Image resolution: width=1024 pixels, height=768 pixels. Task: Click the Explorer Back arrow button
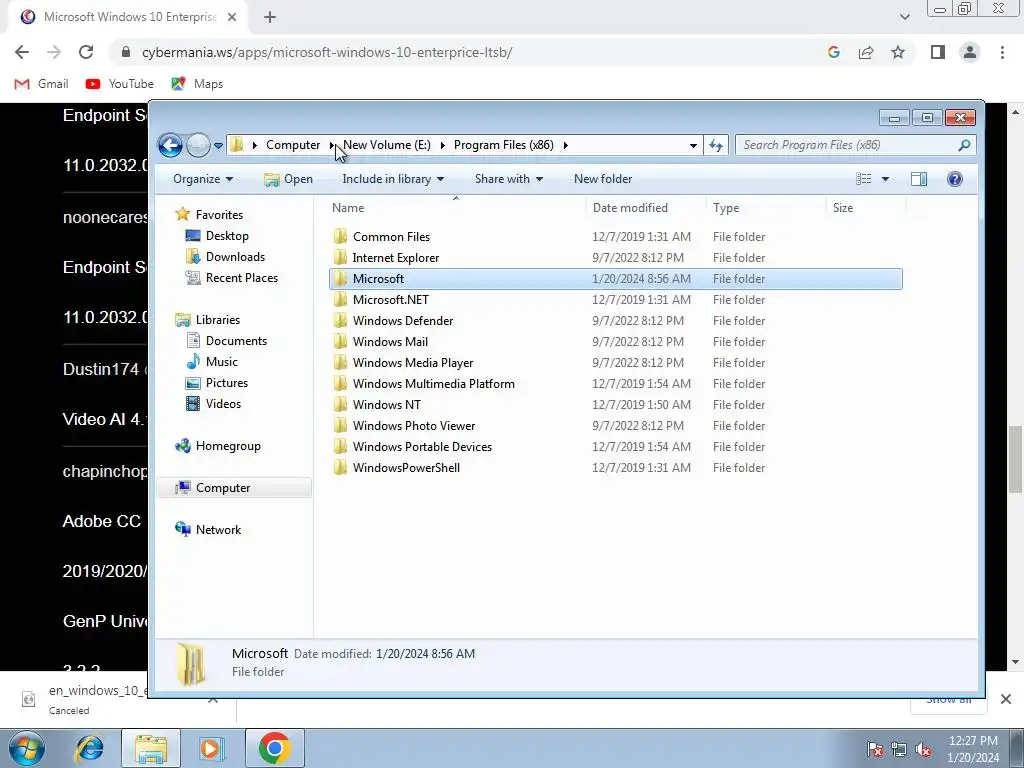(x=170, y=145)
